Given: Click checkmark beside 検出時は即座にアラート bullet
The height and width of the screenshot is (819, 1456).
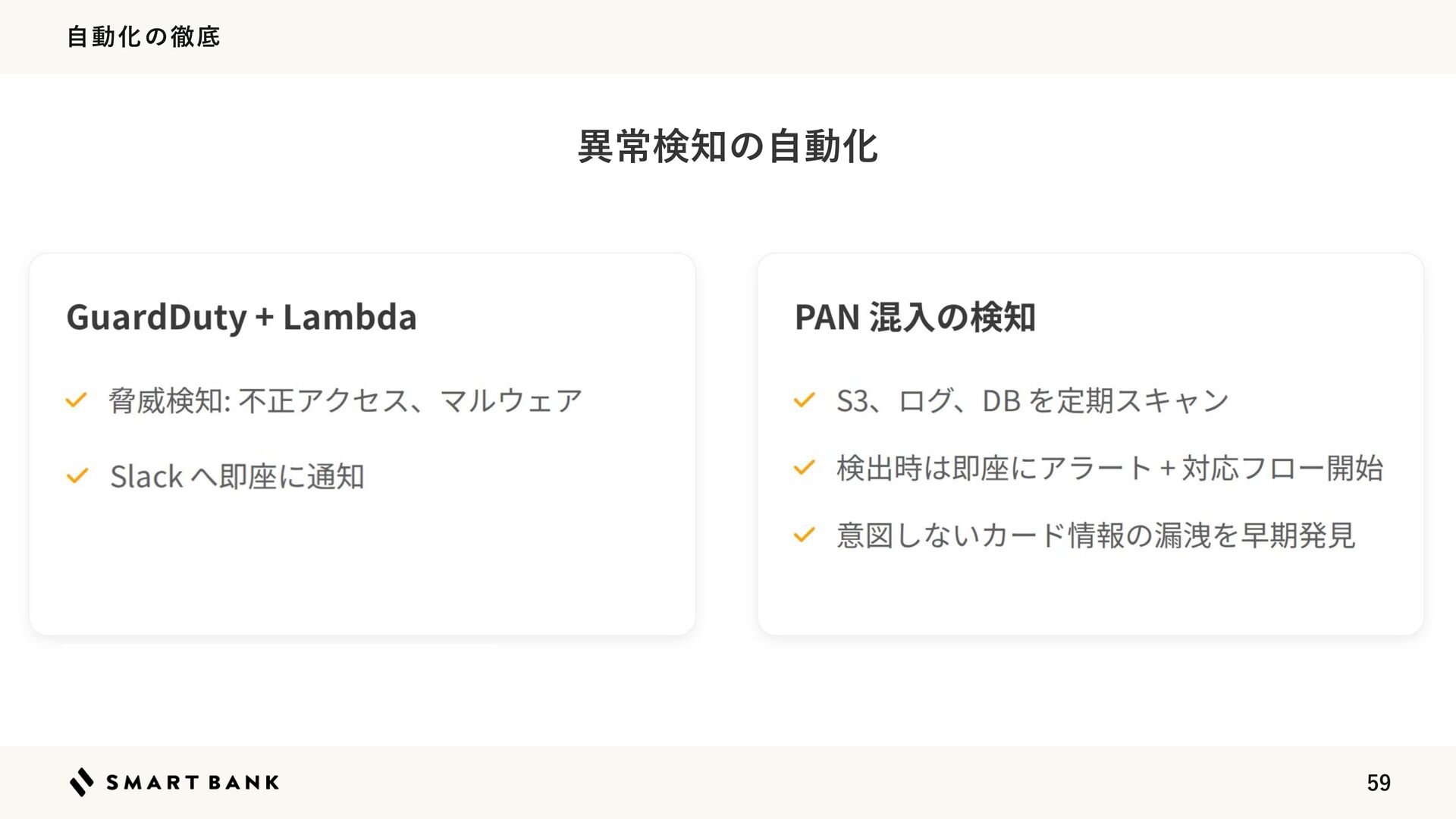Looking at the screenshot, I should [804, 468].
